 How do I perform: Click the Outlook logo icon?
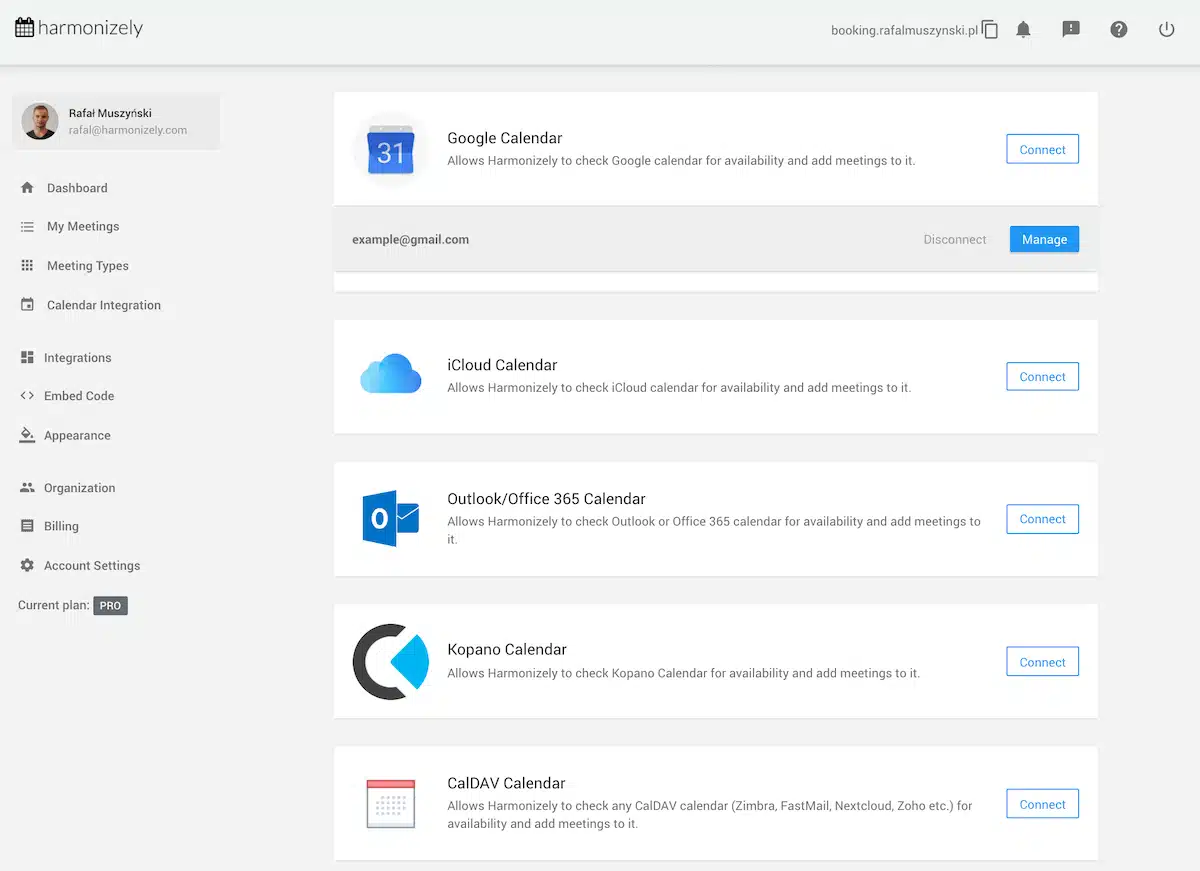(390, 518)
